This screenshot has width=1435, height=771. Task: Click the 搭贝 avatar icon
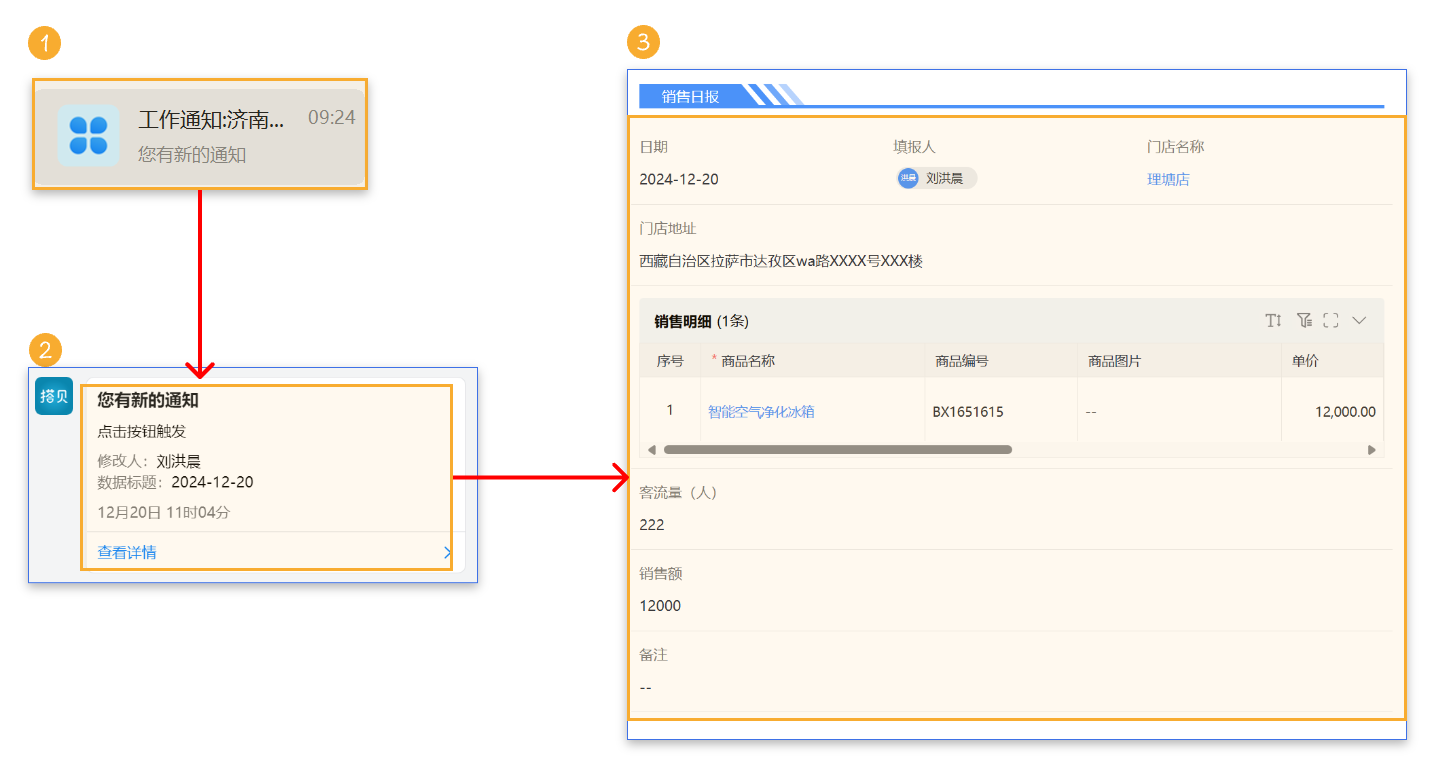click(54, 396)
